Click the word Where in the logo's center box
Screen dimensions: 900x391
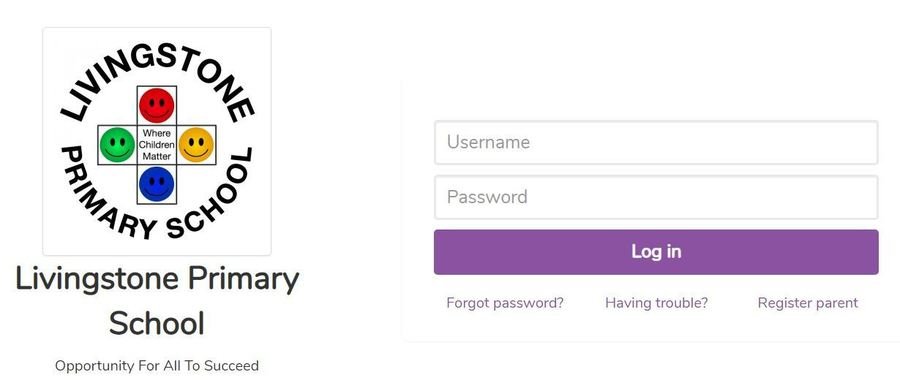pyautogui.click(x=157, y=133)
